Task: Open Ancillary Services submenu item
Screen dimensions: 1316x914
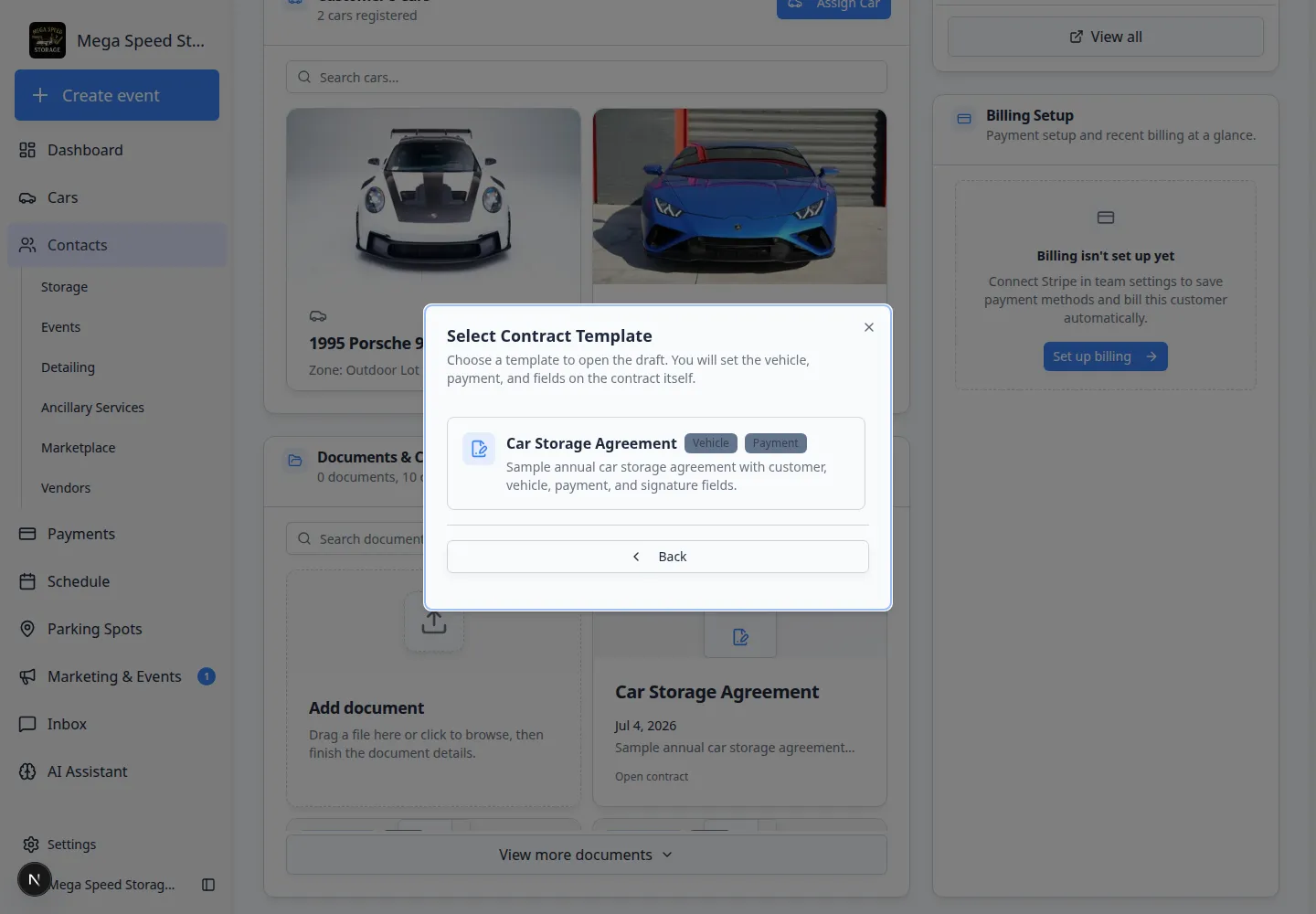Action: tap(92, 408)
